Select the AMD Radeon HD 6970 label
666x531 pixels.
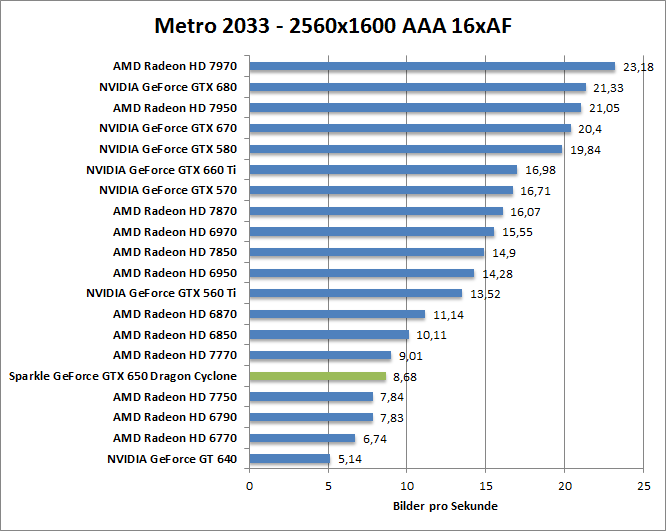point(174,231)
